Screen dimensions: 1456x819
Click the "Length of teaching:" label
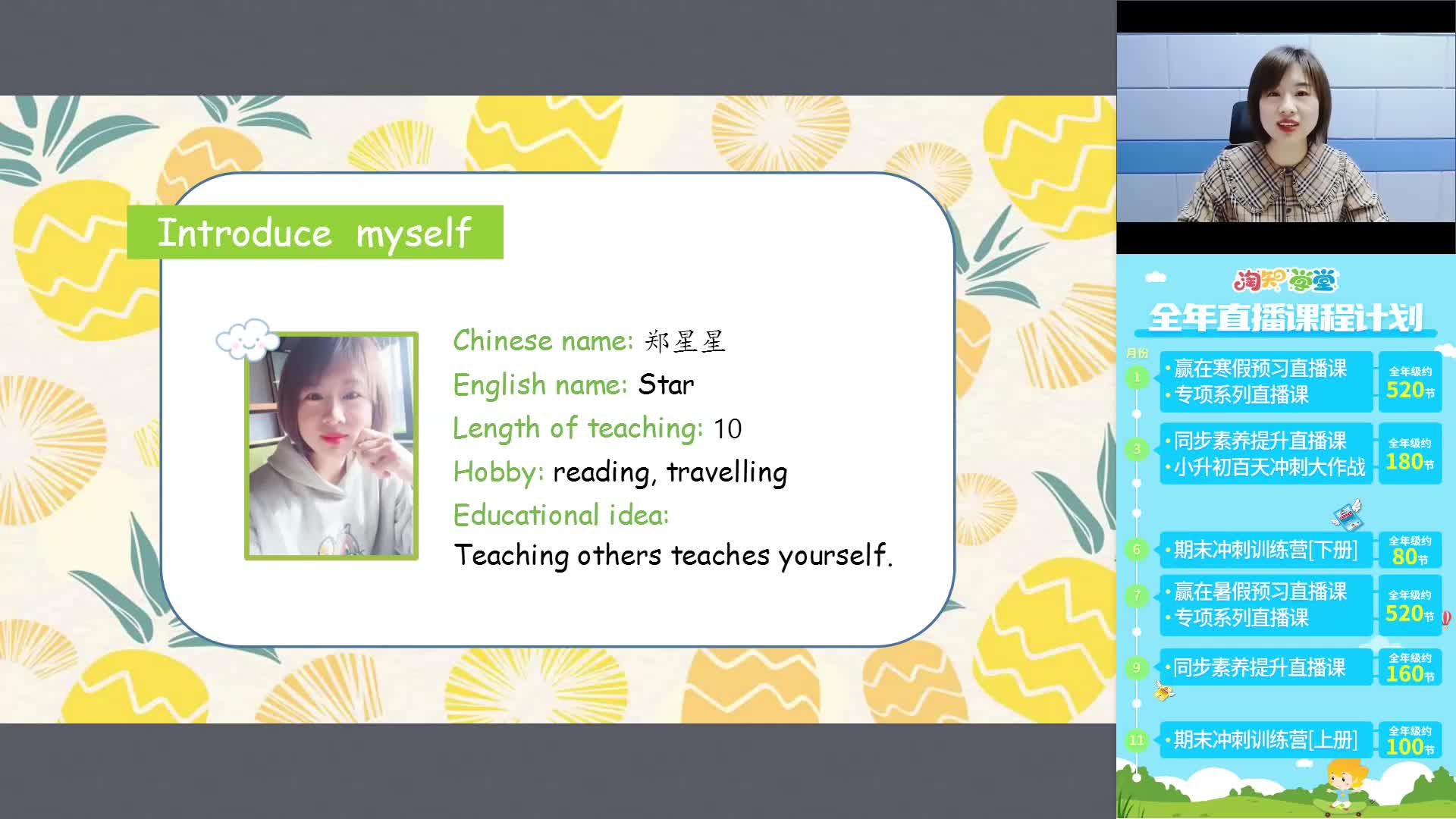point(578,428)
